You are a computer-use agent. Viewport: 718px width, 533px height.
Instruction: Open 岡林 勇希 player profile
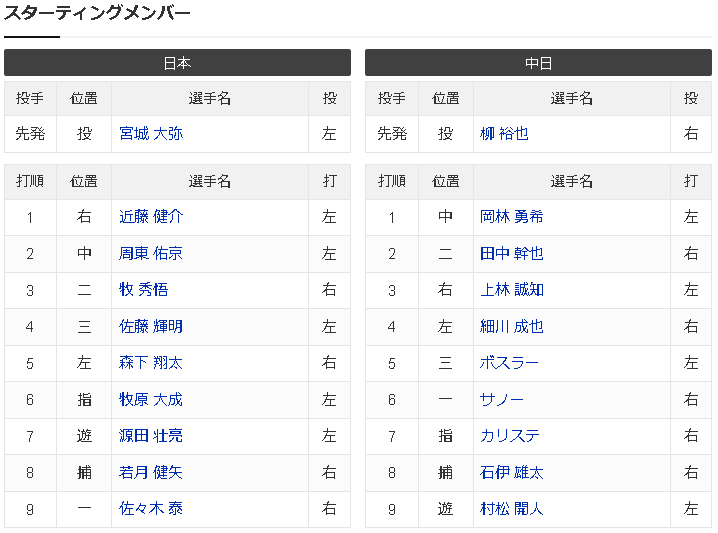click(x=512, y=217)
